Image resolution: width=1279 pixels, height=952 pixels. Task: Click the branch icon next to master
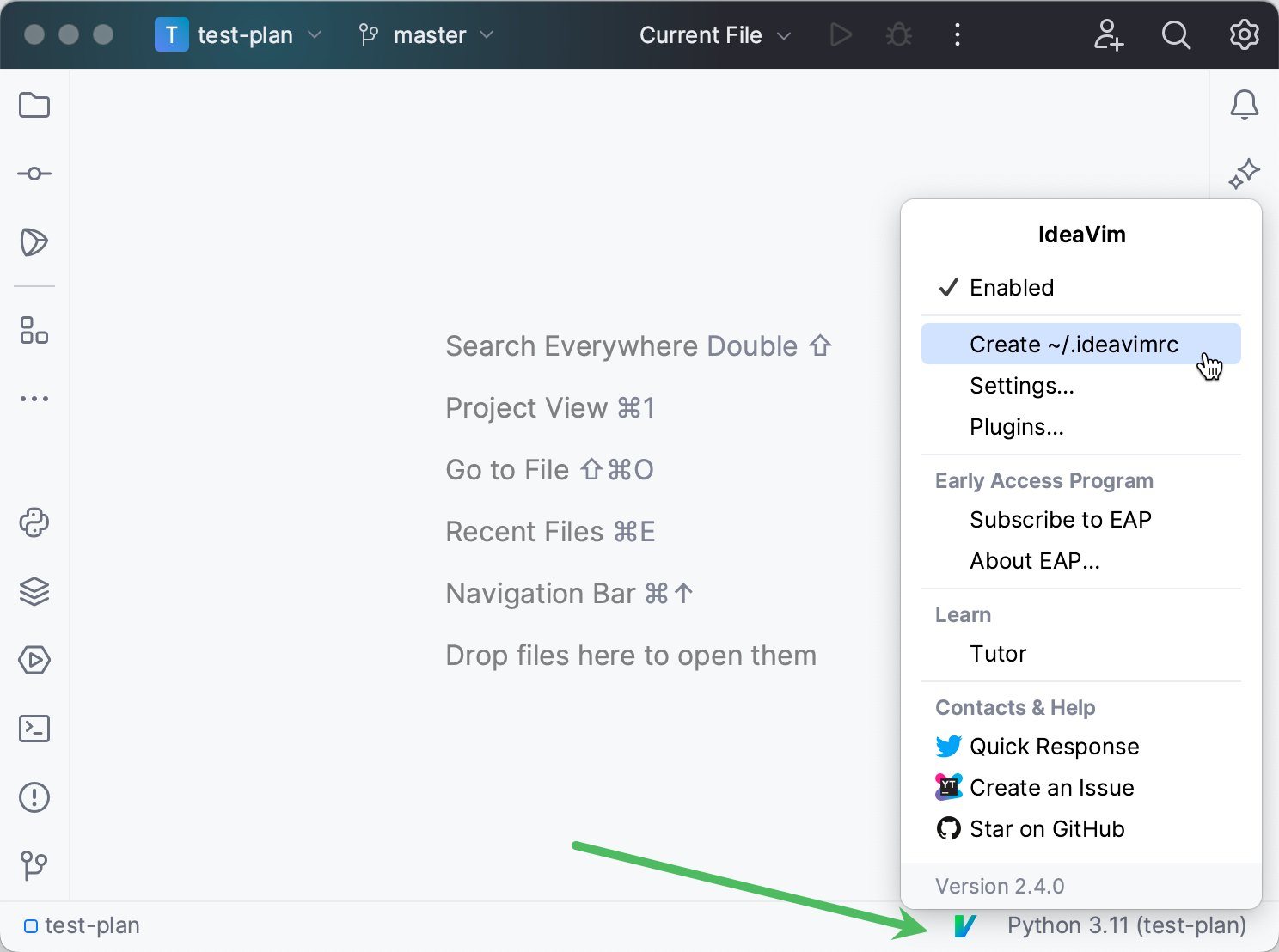369,34
